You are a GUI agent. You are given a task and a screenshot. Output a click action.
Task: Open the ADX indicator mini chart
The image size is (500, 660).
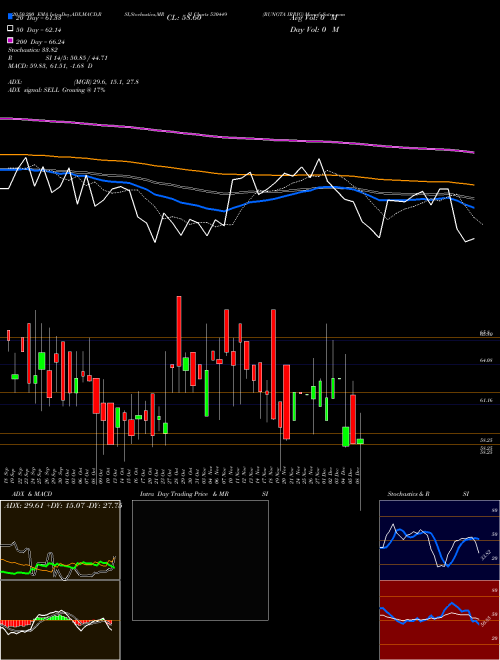tap(60, 540)
